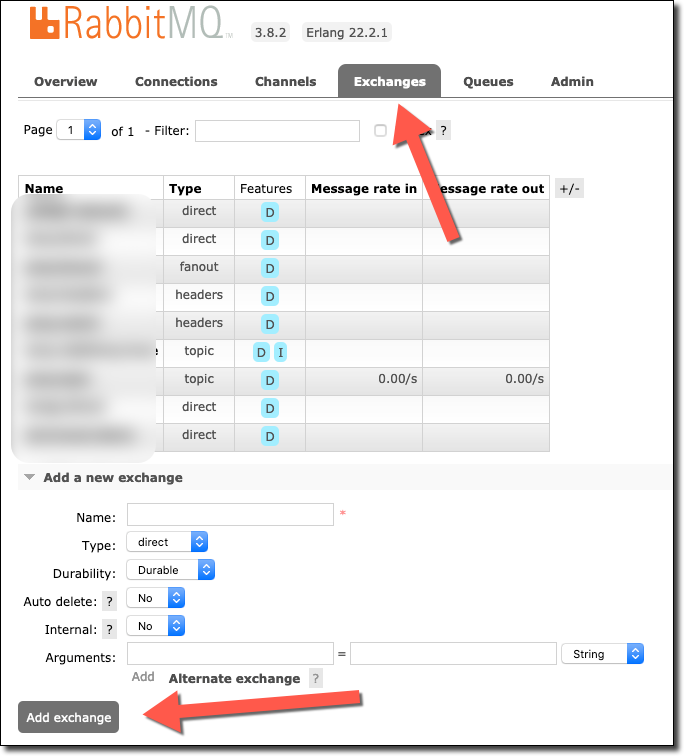Sort by Message rate in header
The height and width of the screenshot is (756, 684).
[364, 189]
